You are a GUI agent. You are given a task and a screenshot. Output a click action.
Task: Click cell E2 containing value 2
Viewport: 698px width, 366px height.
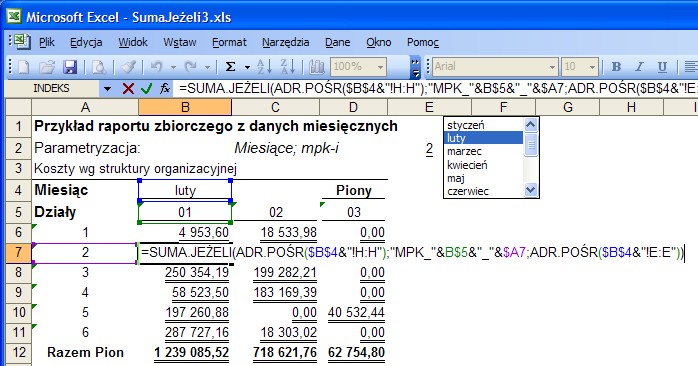click(429, 148)
